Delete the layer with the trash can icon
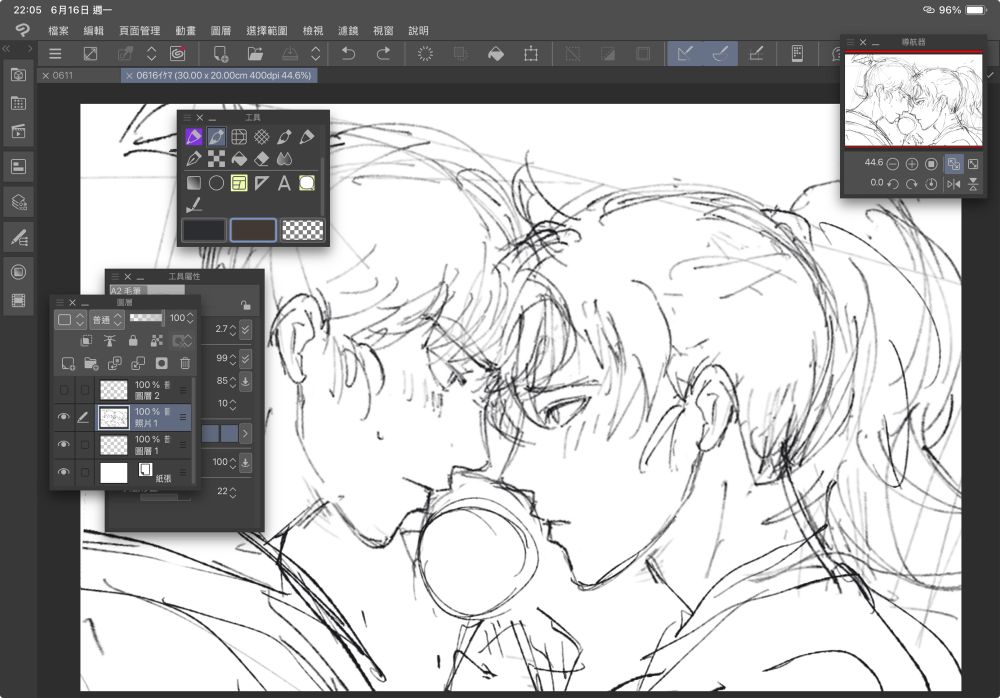1000x698 pixels. pyautogui.click(x=185, y=364)
